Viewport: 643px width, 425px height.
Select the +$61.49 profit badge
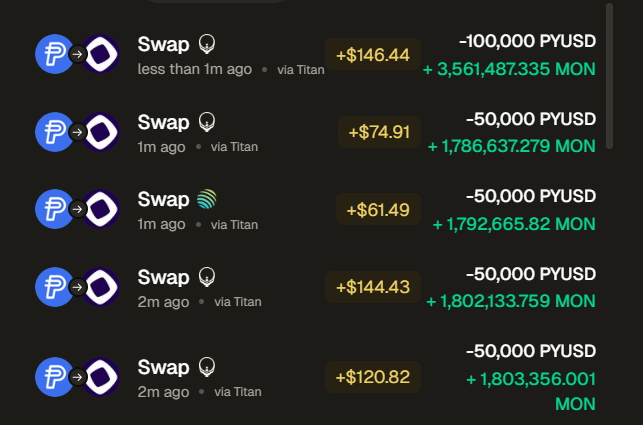(x=380, y=209)
